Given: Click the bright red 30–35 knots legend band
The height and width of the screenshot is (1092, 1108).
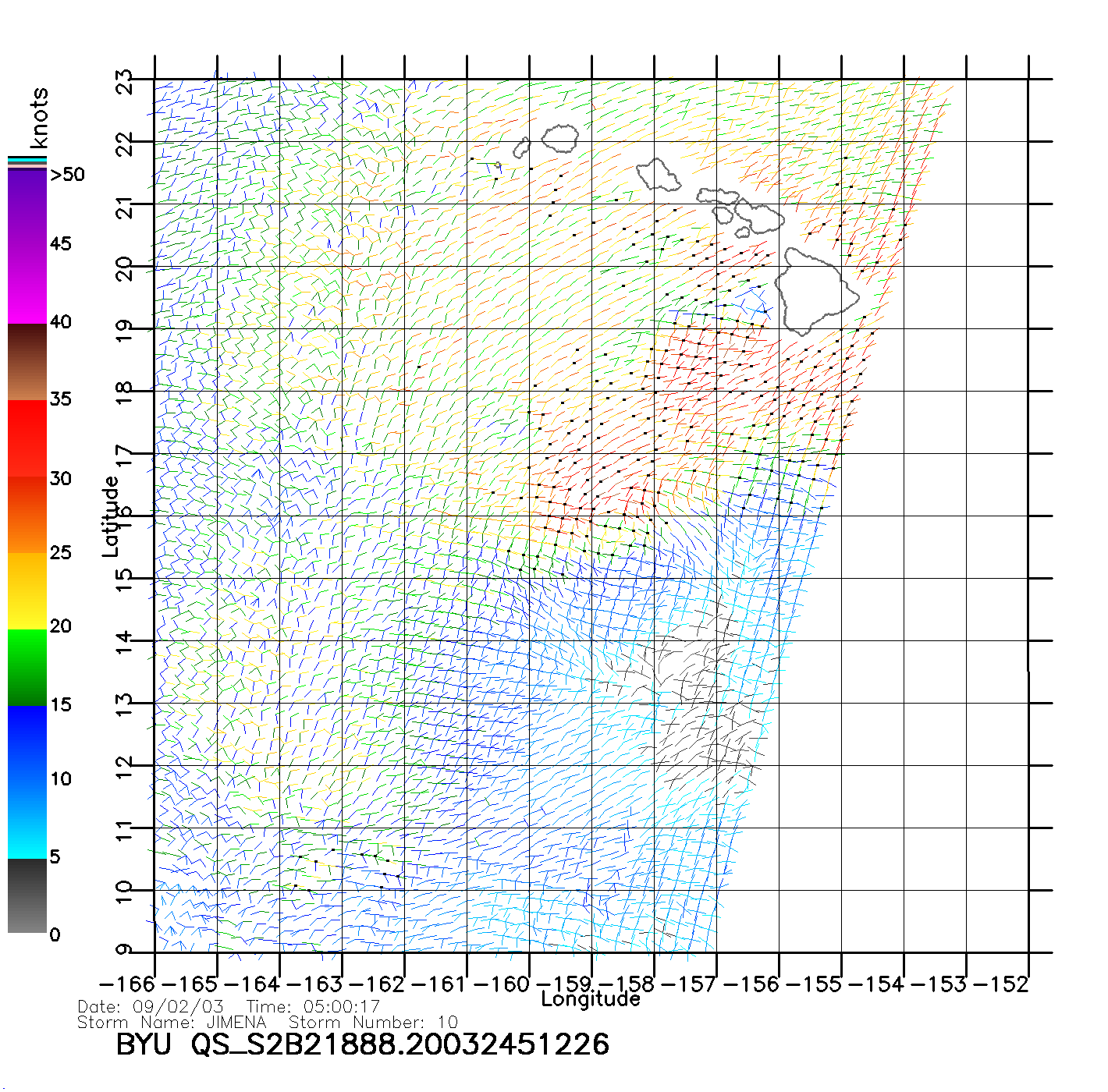Looking at the screenshot, I should [27, 438].
